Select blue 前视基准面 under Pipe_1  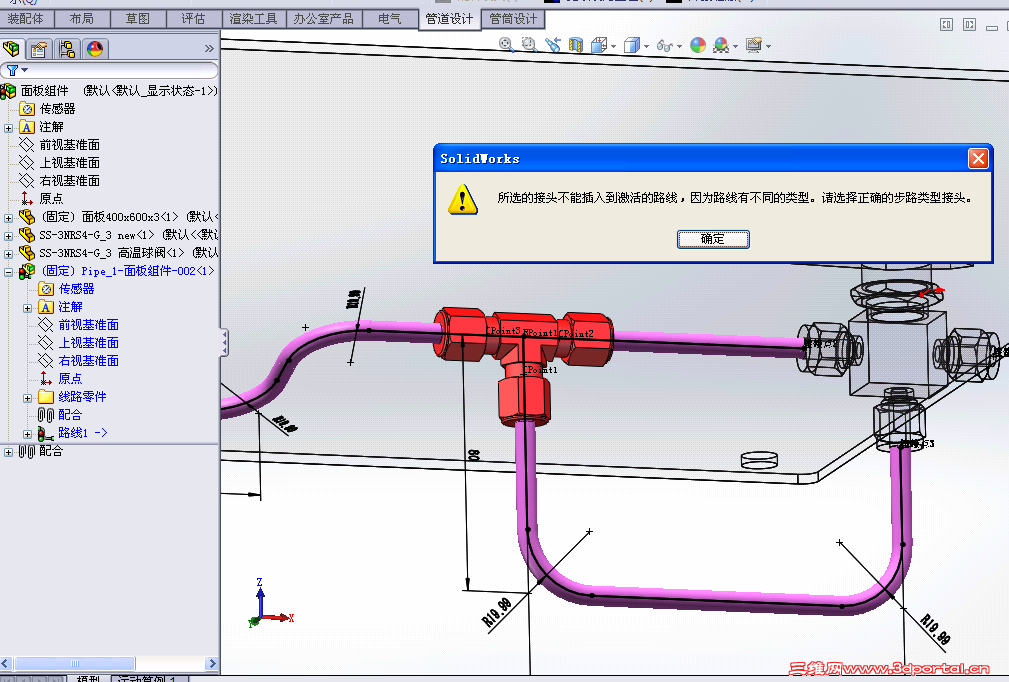pyautogui.click(x=88, y=325)
